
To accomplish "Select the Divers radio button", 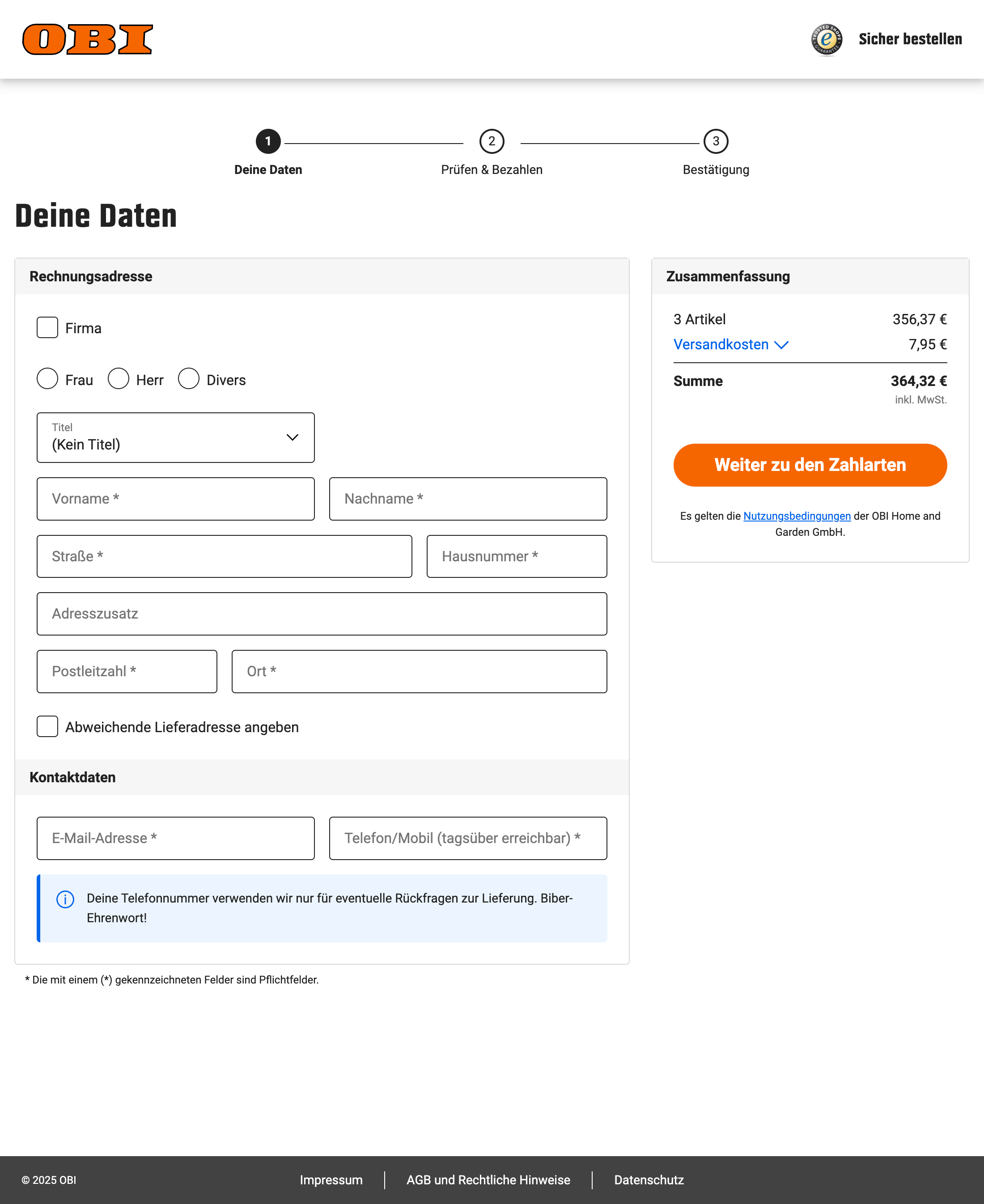I will [x=189, y=379].
